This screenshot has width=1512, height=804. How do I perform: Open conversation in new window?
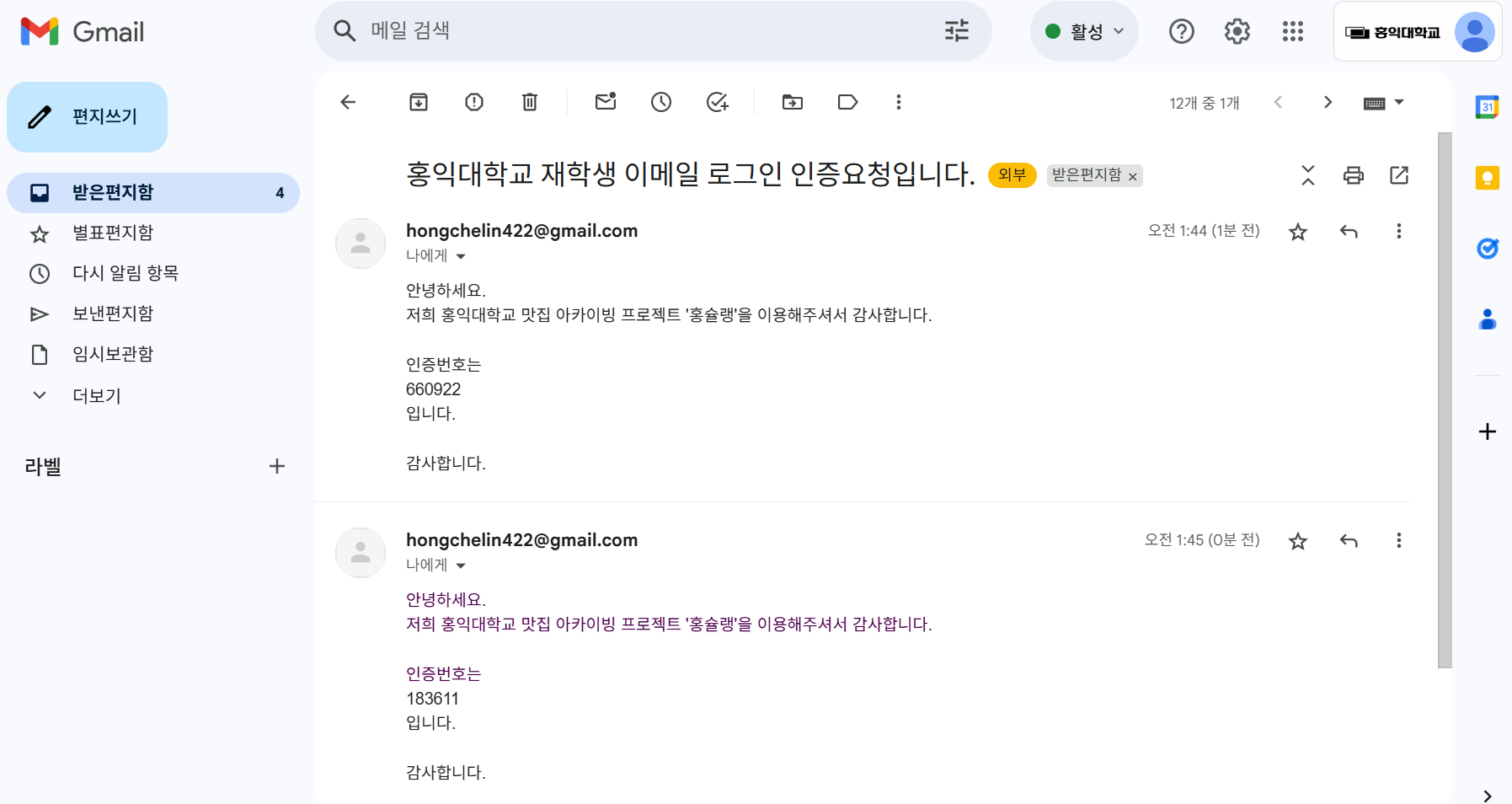coord(1399,175)
